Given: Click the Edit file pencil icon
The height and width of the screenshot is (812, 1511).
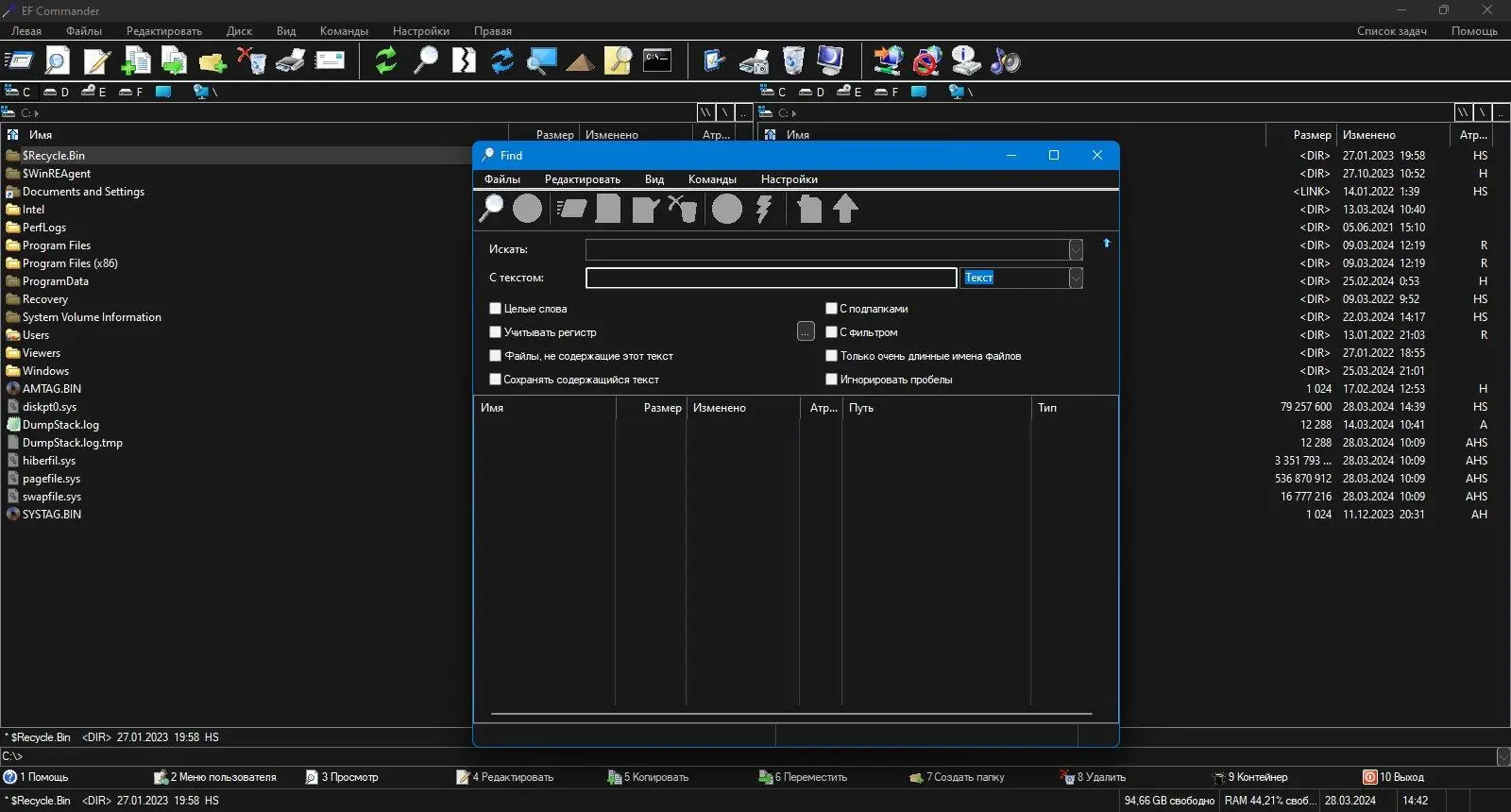Looking at the screenshot, I should click(97, 61).
